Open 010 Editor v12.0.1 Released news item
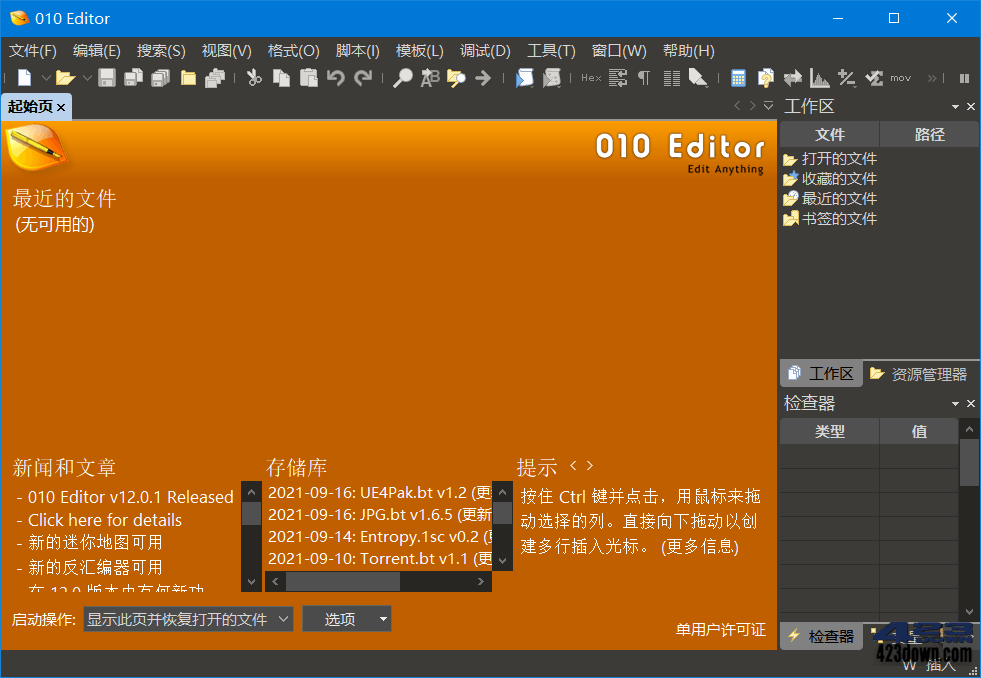Screen dimensions: 981x678 (129, 496)
